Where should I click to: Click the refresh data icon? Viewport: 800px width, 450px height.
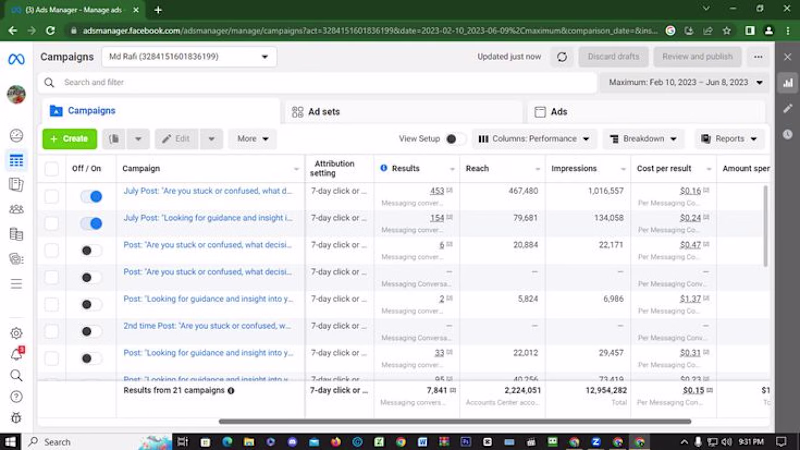(x=562, y=57)
